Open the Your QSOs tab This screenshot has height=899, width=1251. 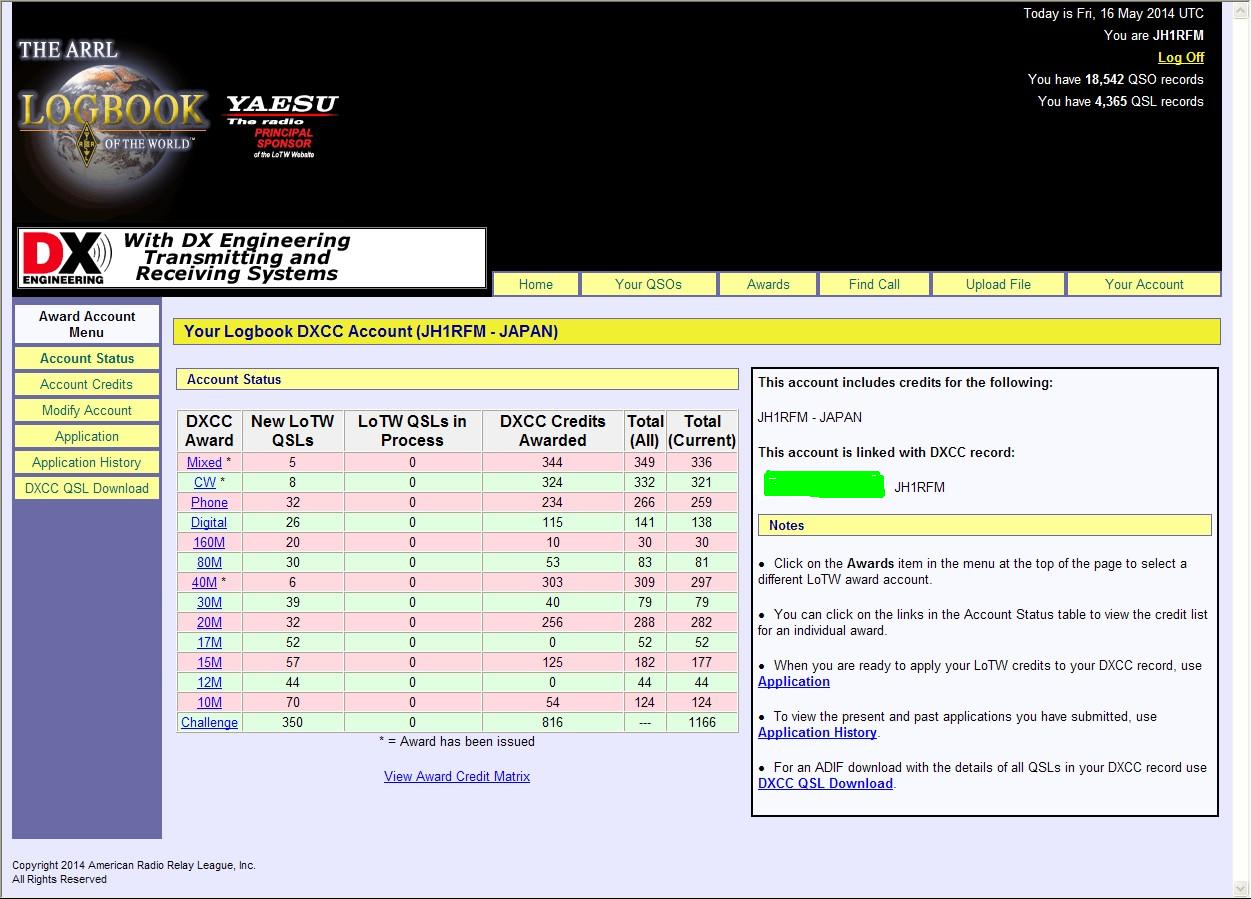(x=648, y=284)
